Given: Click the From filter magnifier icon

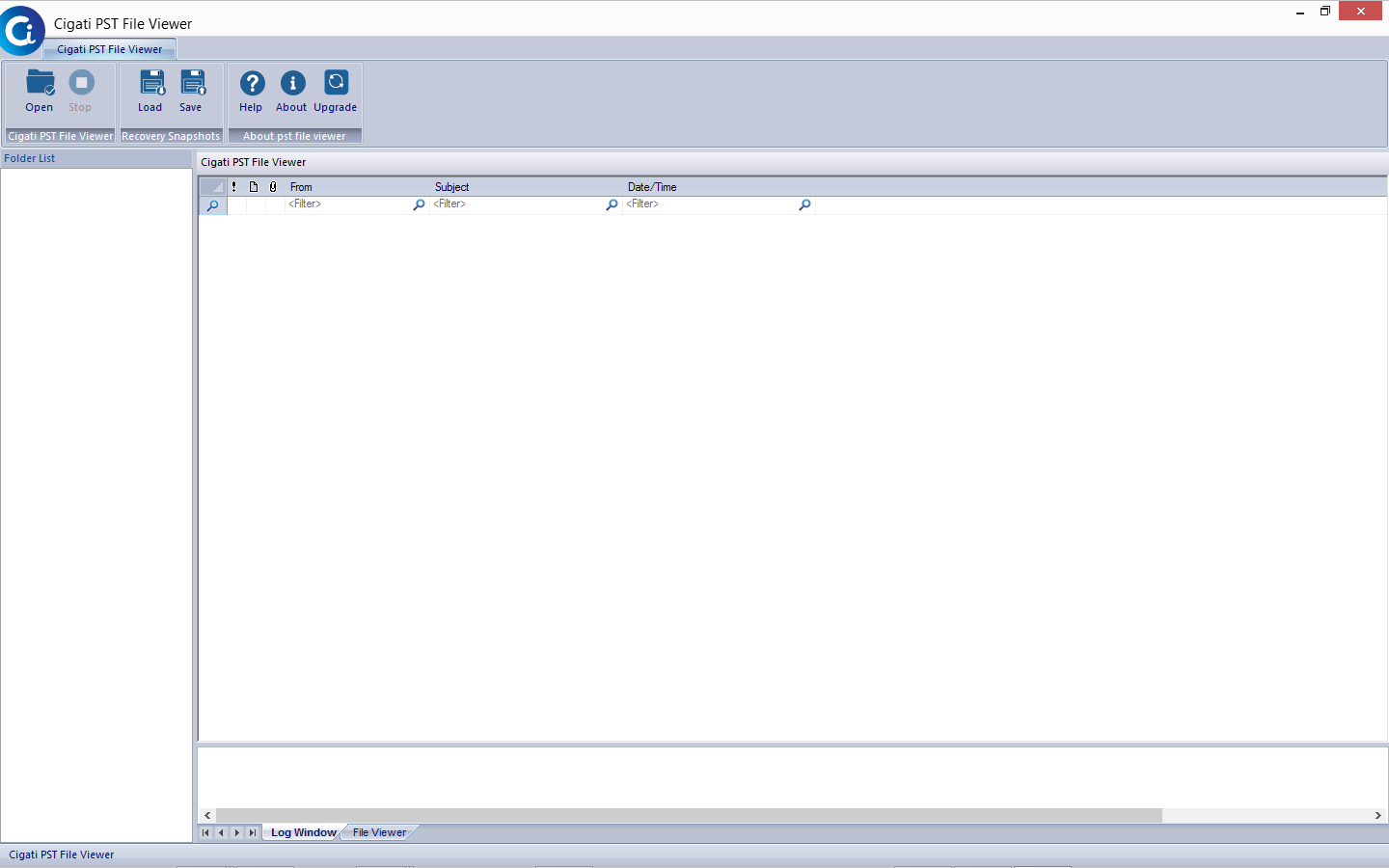Looking at the screenshot, I should 419,204.
